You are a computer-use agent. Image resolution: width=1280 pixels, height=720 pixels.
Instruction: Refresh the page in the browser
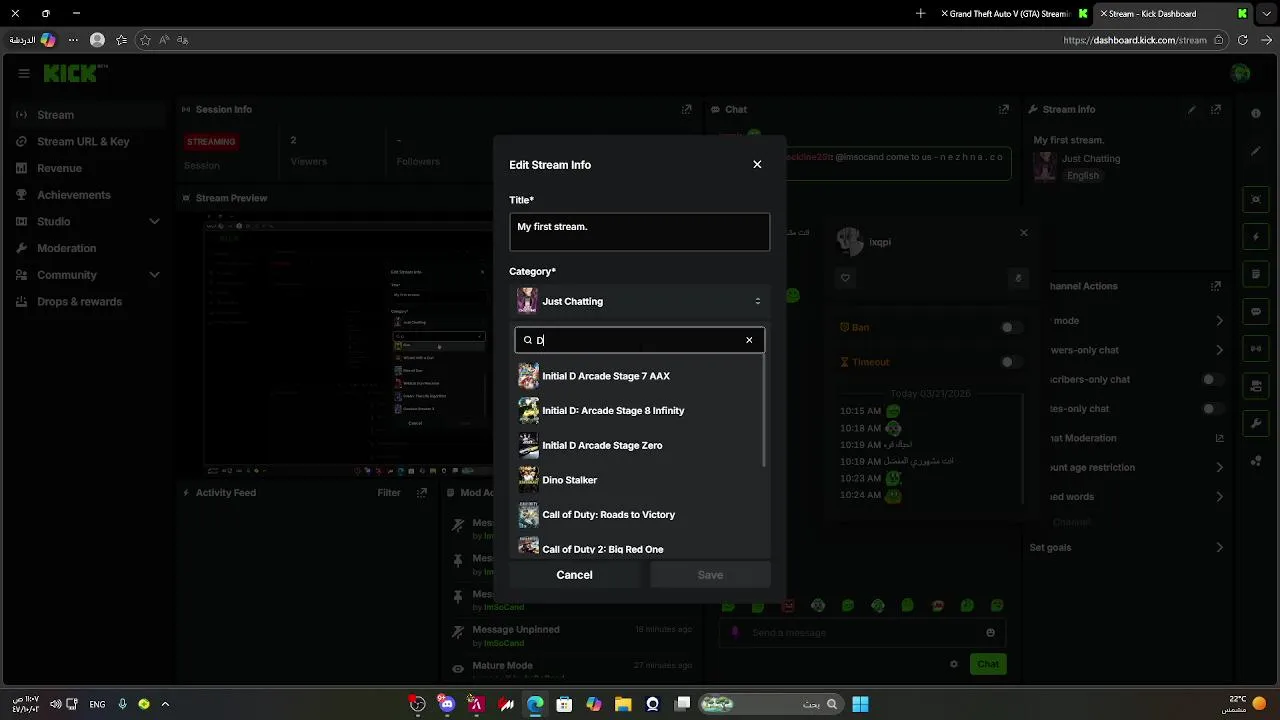coord(1242,40)
